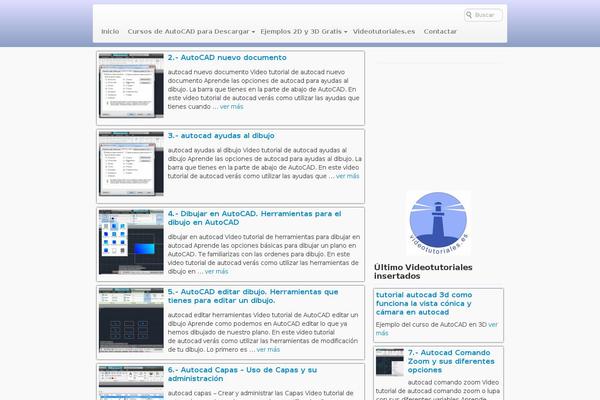
Task: Focus the Buscar search field
Action: tap(483, 15)
